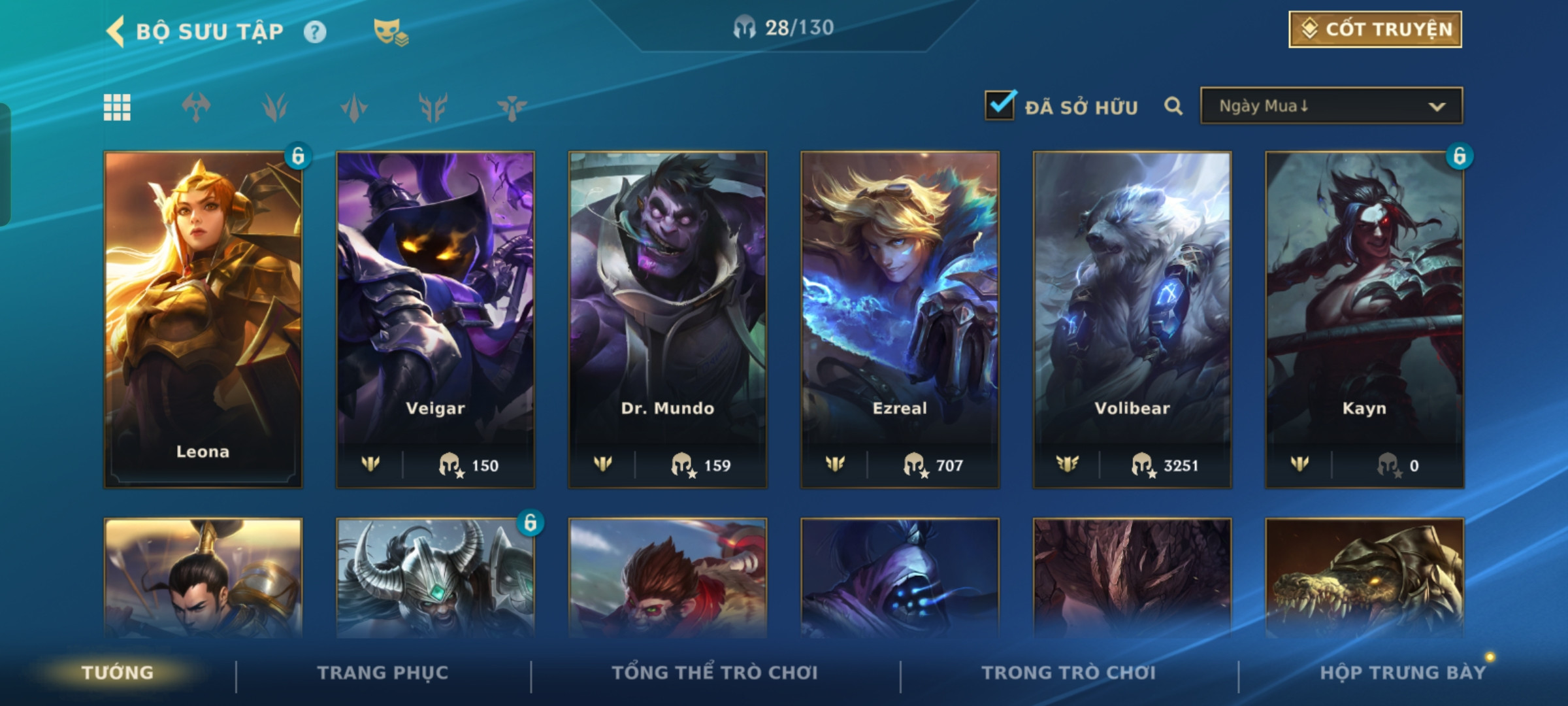The width and height of the screenshot is (1568, 706).
Task: Switch to the Trang Phục tab
Action: coord(383,673)
